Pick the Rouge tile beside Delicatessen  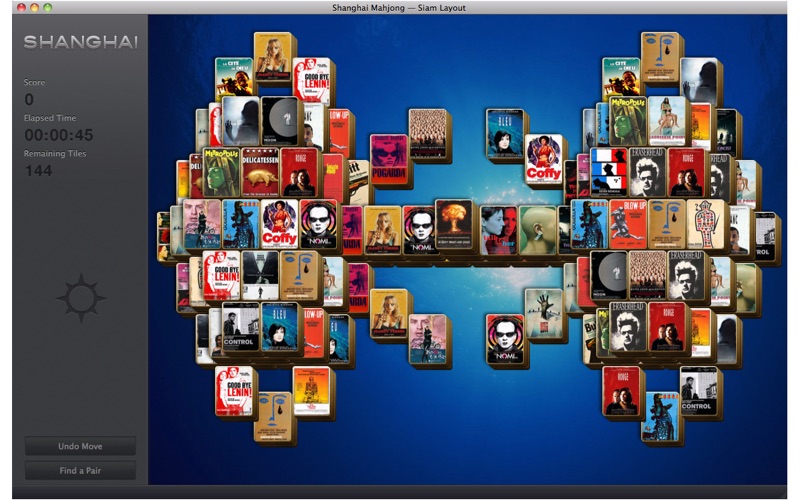click(x=299, y=172)
